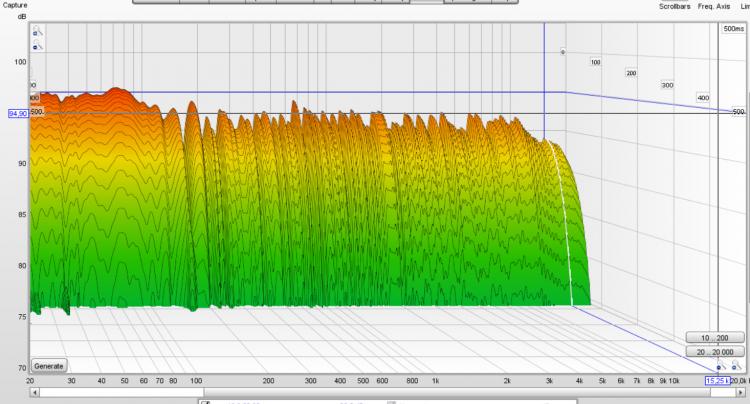The image size is (750, 404).
Task: Select the 15,25 k frequency value box
Action: click(x=717, y=380)
